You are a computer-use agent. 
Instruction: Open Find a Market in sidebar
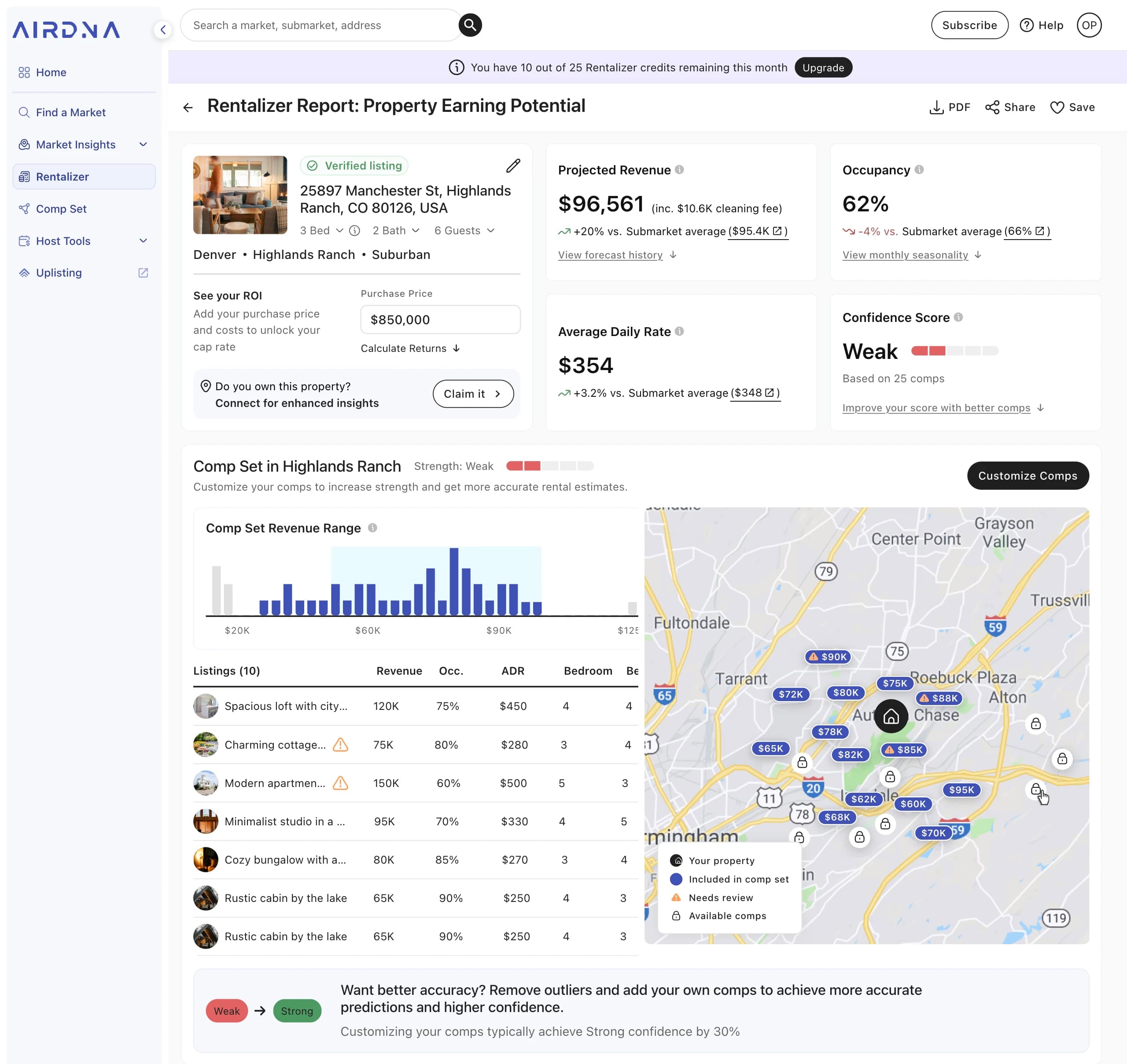[x=84, y=112]
